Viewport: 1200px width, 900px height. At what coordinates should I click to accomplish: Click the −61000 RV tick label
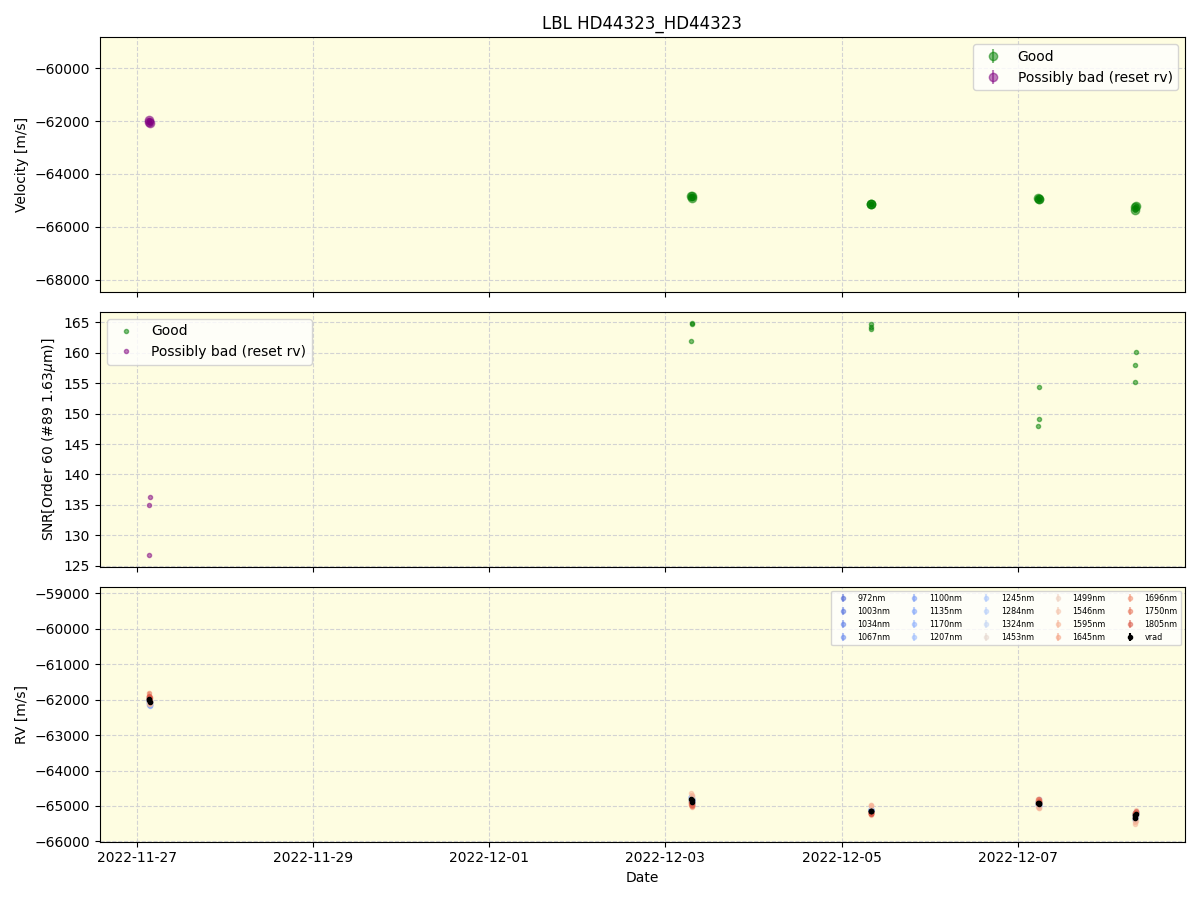(62, 665)
